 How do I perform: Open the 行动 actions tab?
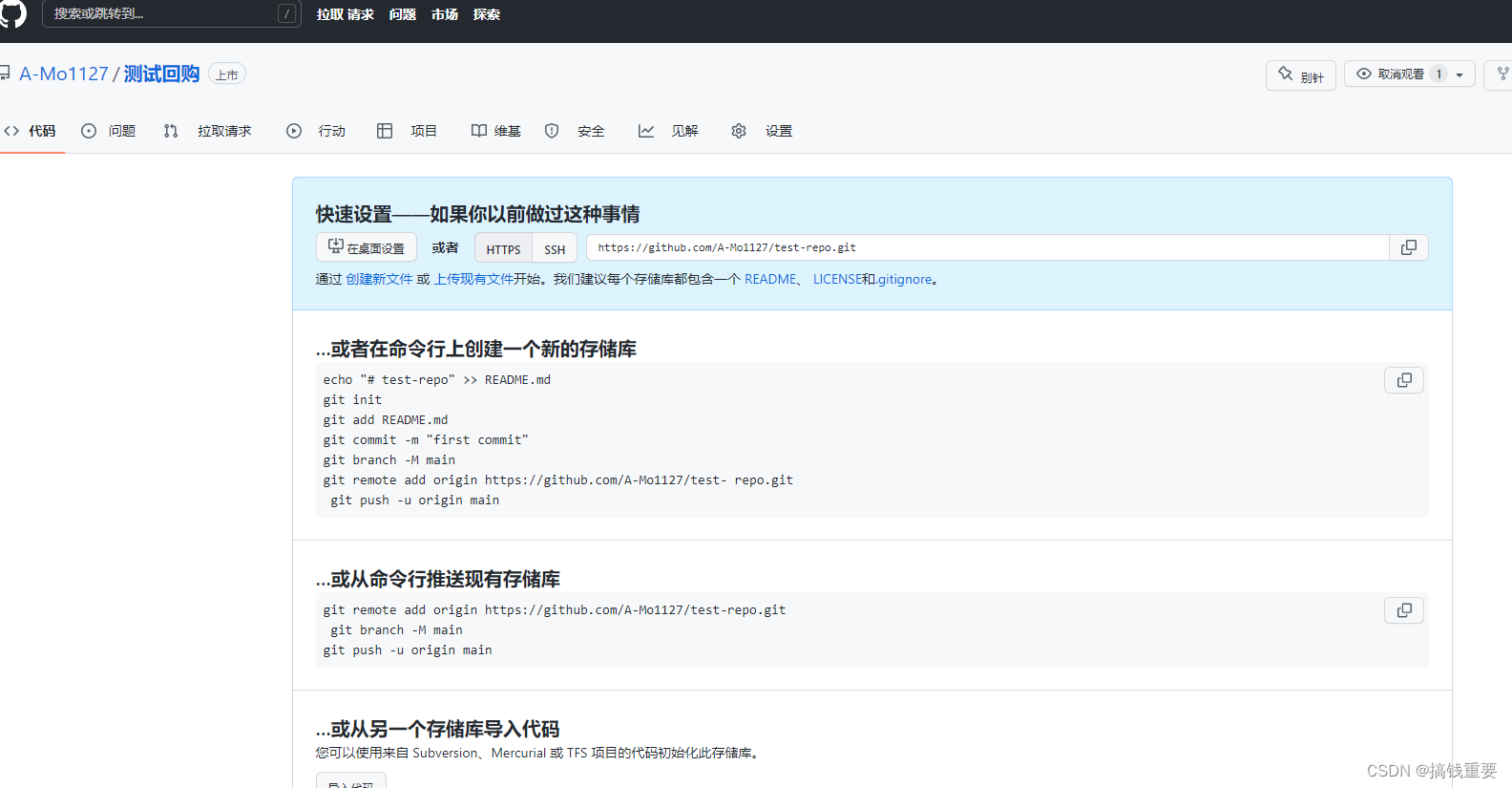click(316, 131)
